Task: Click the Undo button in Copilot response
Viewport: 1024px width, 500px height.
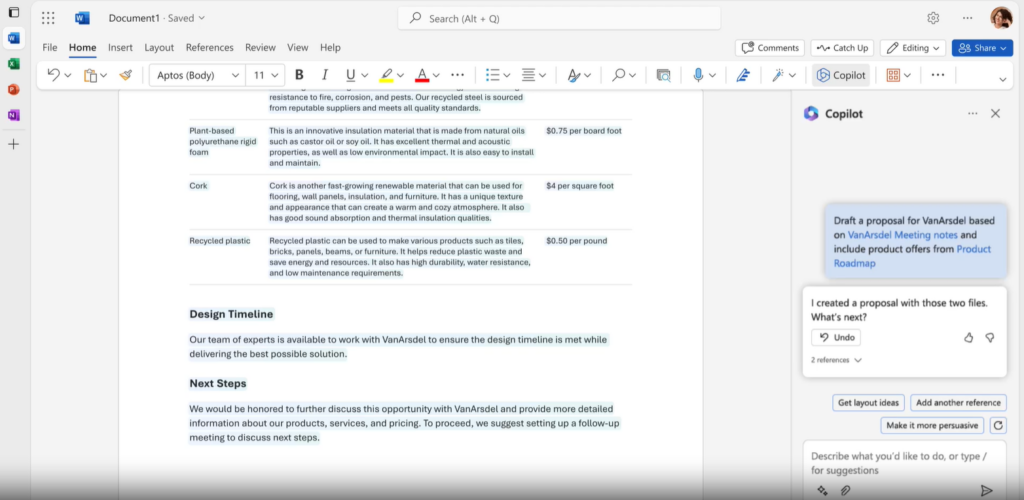Action: click(x=836, y=338)
